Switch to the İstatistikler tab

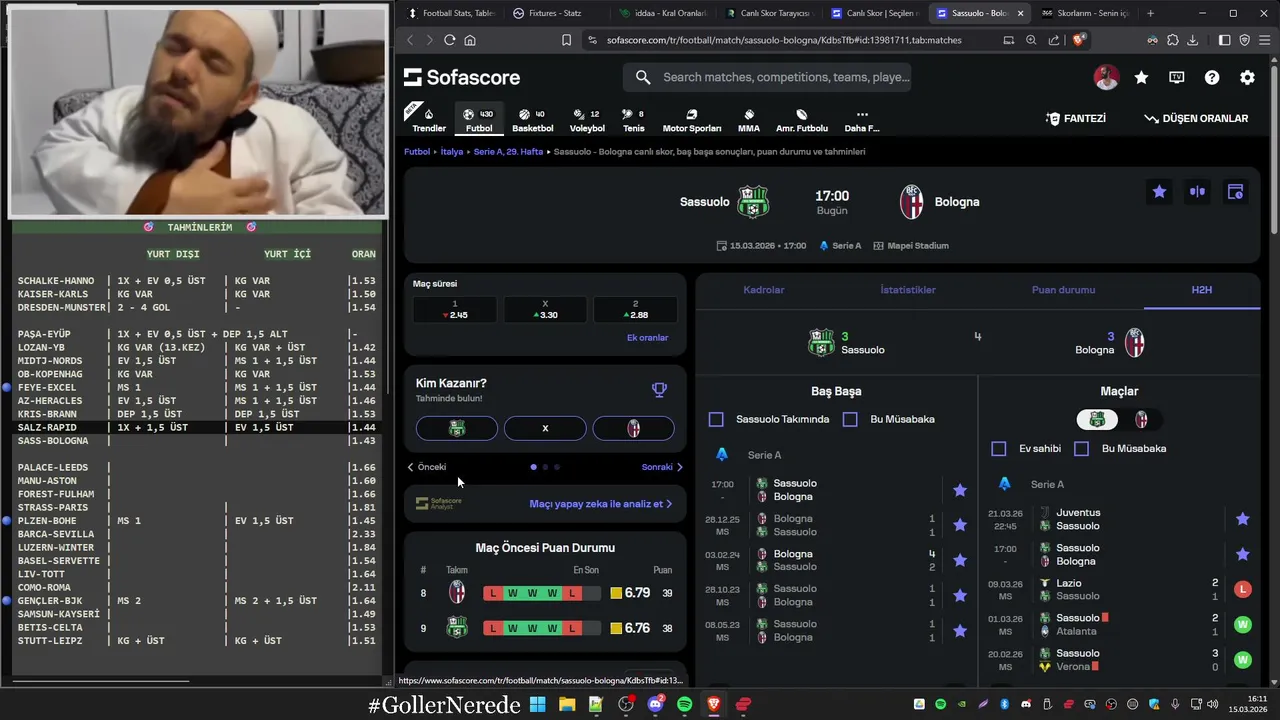908,290
